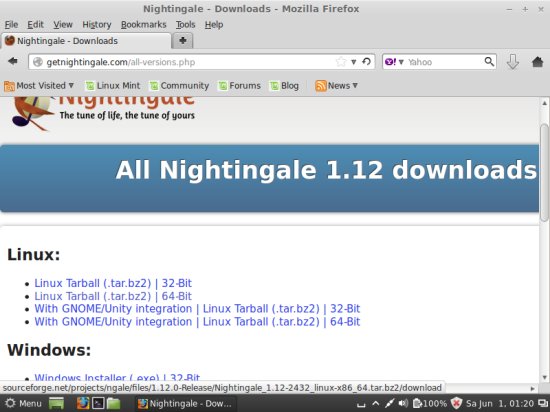Viewport: 550px width, 412px height.
Task: Launch the Terminal from the taskbar
Action: coord(98,403)
